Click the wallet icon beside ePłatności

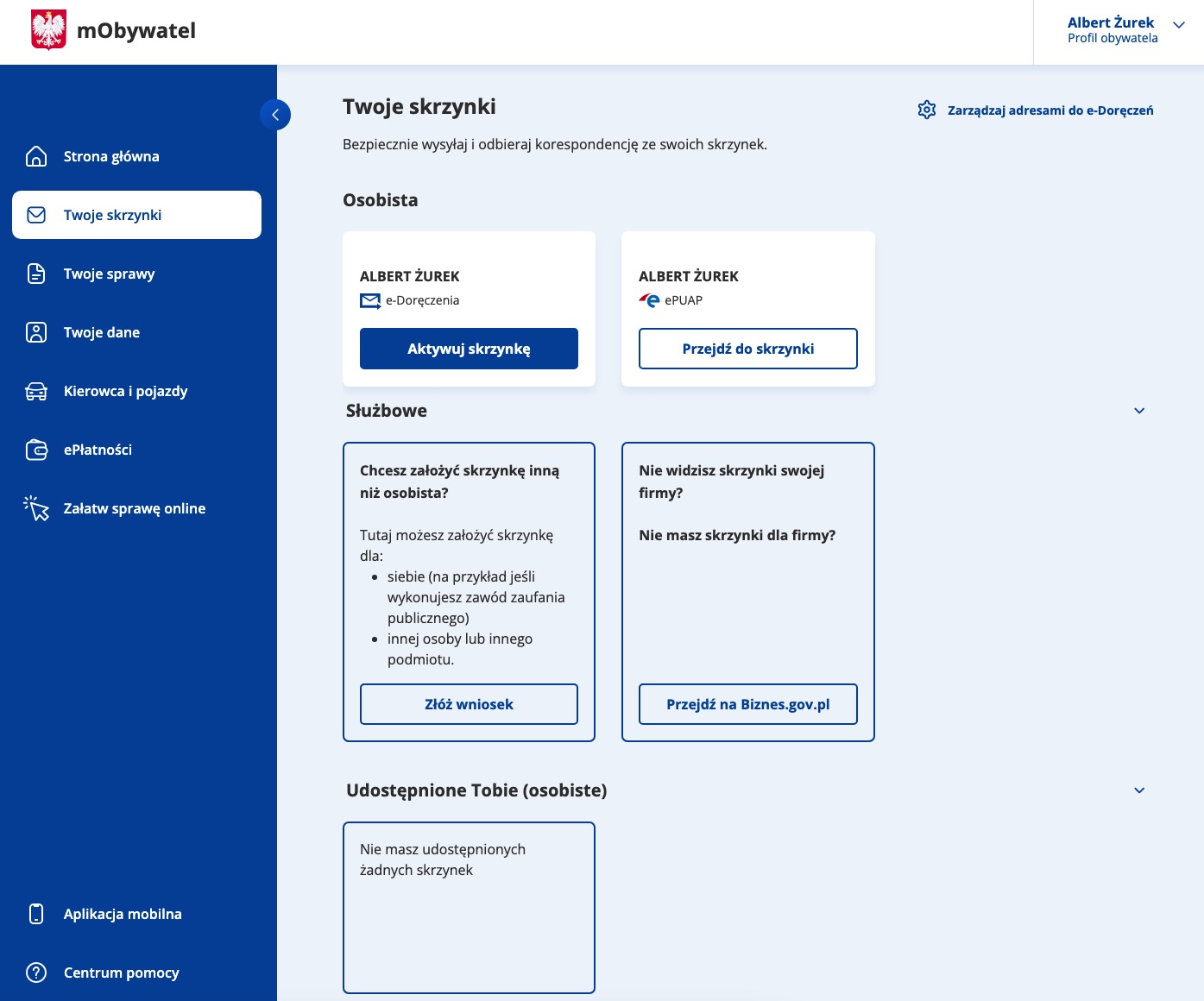[36, 450]
